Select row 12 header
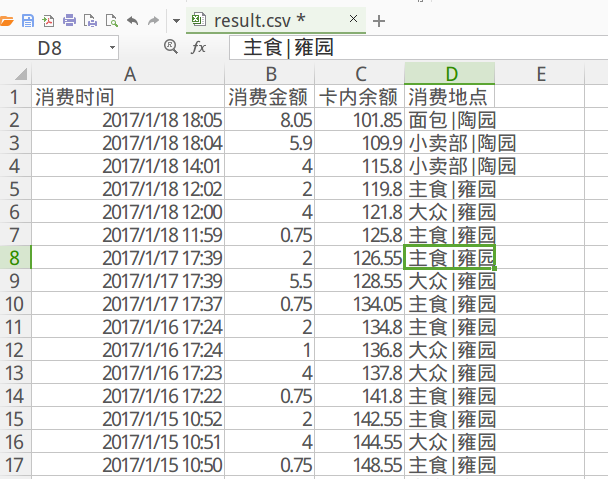 pyautogui.click(x=15, y=351)
